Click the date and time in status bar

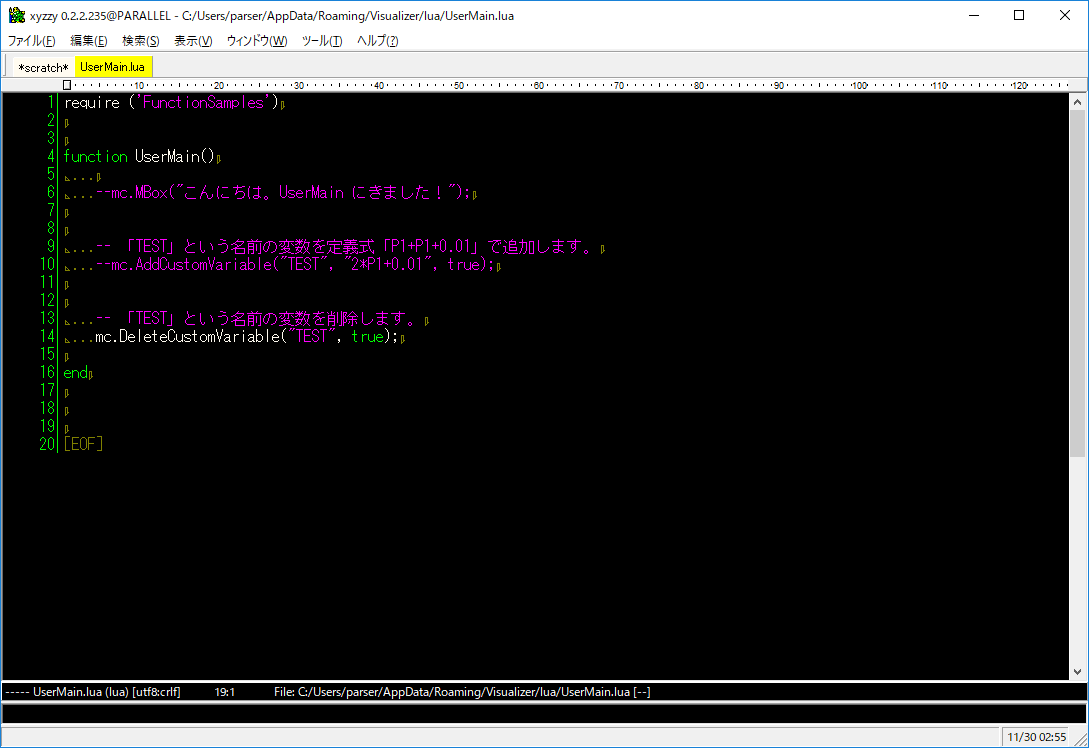(1037, 737)
